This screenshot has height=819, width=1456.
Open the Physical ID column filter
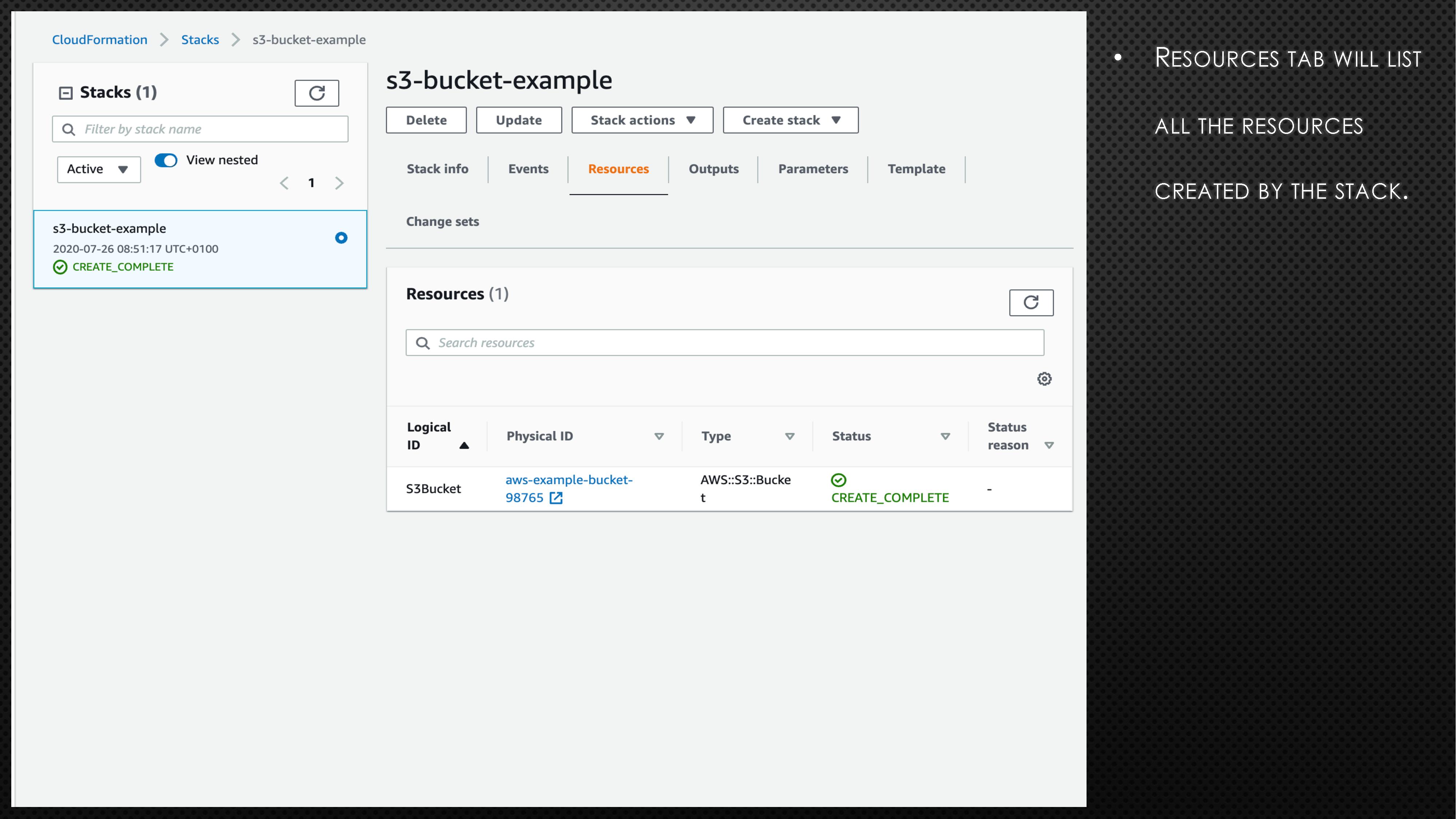(x=659, y=436)
